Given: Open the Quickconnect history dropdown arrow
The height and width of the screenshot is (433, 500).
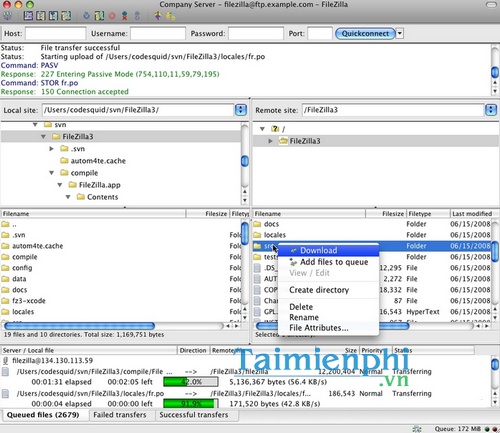Looking at the screenshot, I should pos(400,33).
